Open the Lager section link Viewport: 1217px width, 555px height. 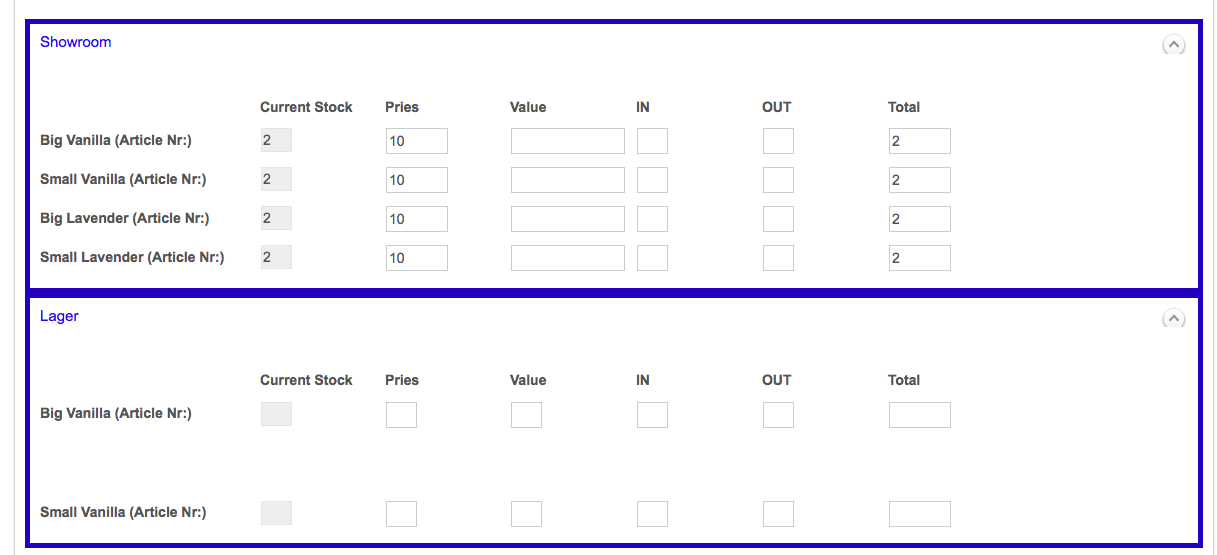59,316
